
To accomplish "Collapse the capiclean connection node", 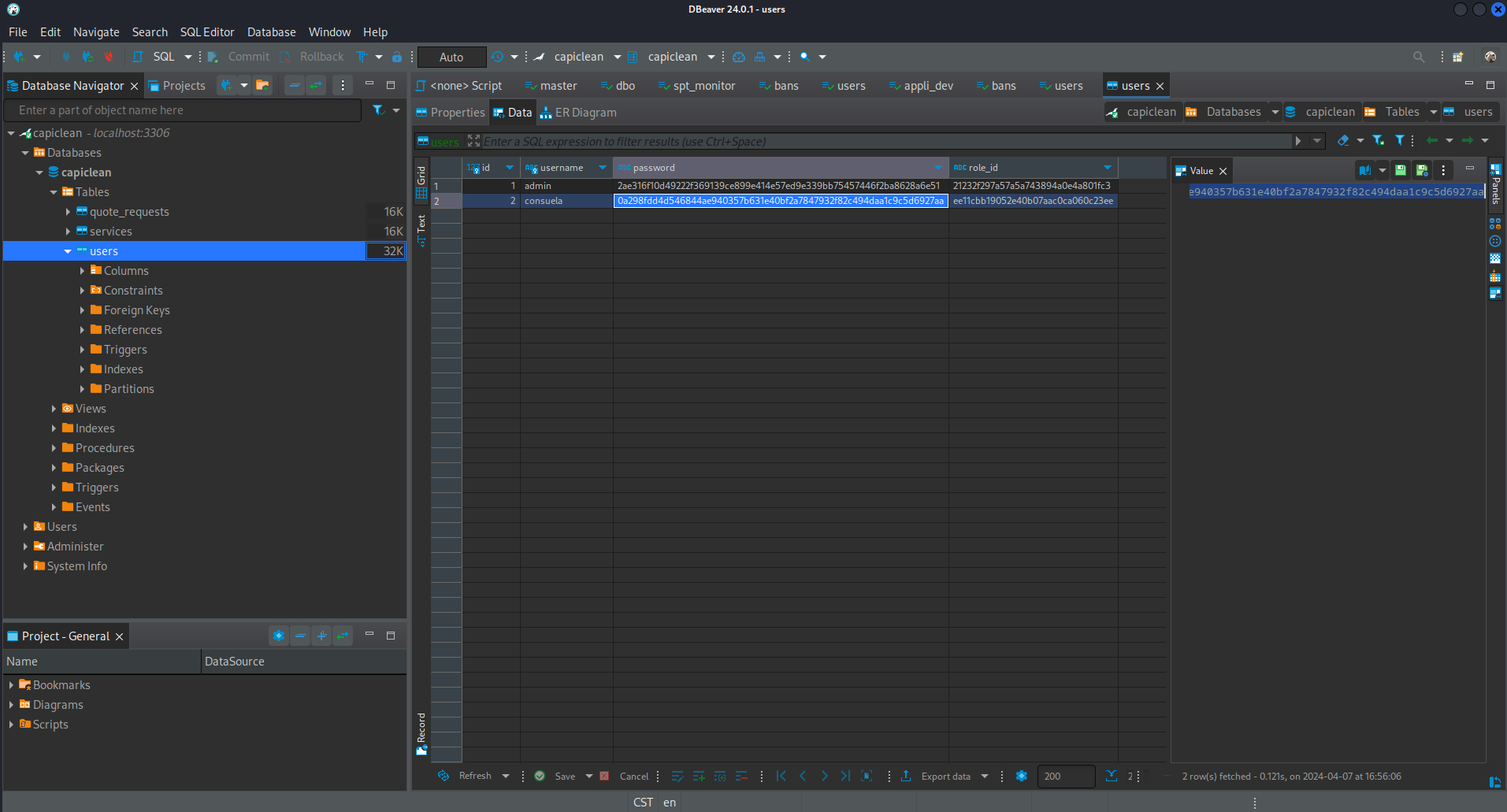I will (11, 133).
